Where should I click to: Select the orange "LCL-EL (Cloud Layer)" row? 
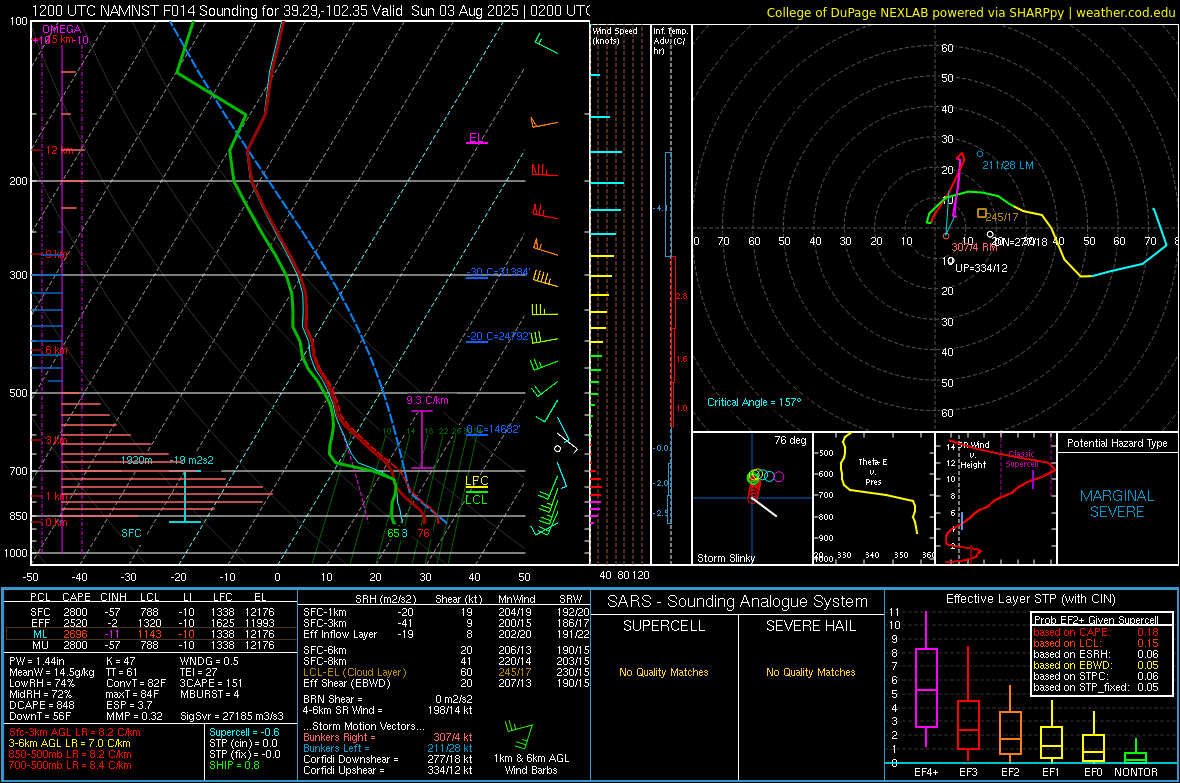[x=446, y=672]
